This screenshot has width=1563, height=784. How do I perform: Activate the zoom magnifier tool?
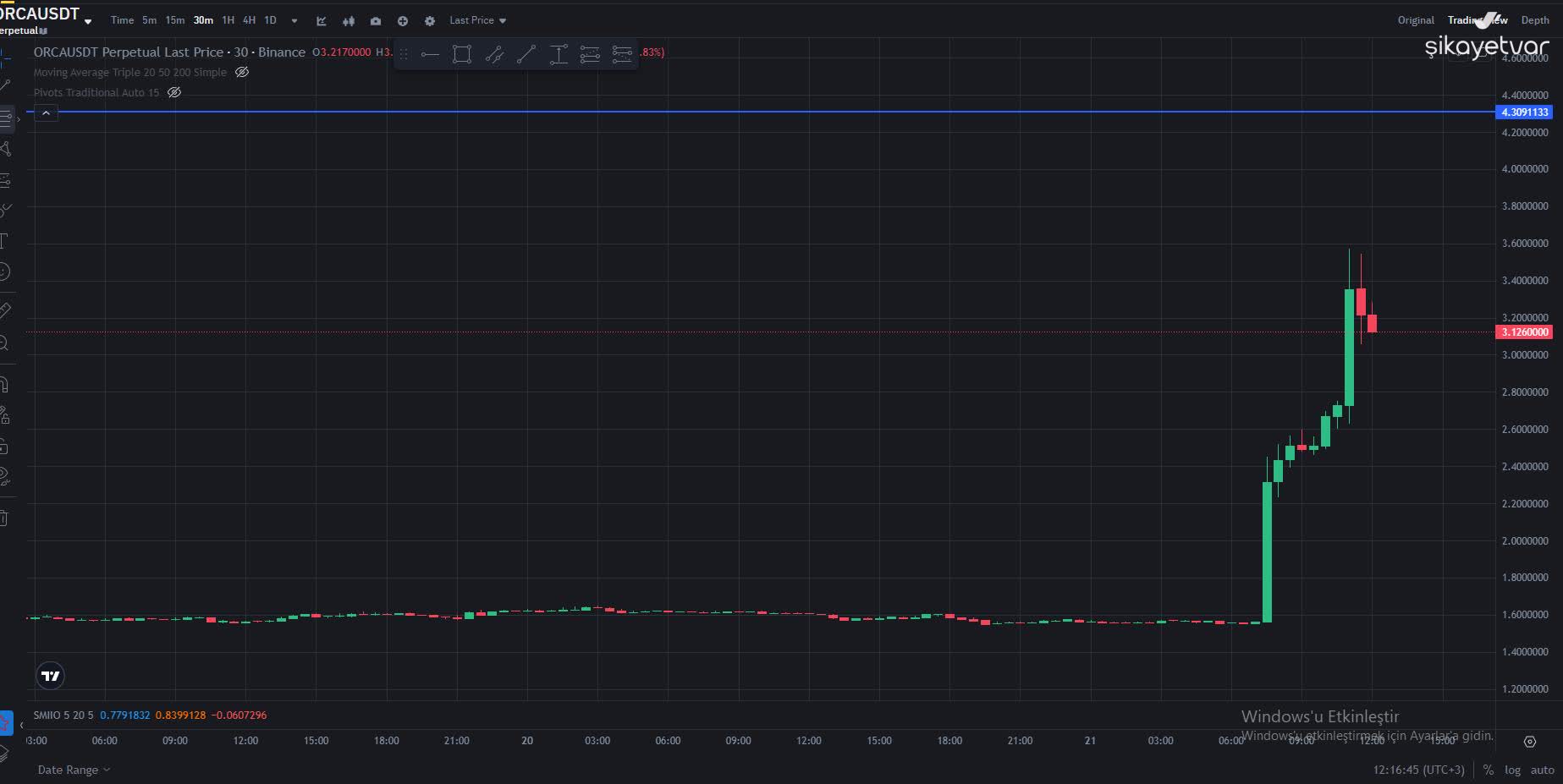pyautogui.click(x=7, y=343)
